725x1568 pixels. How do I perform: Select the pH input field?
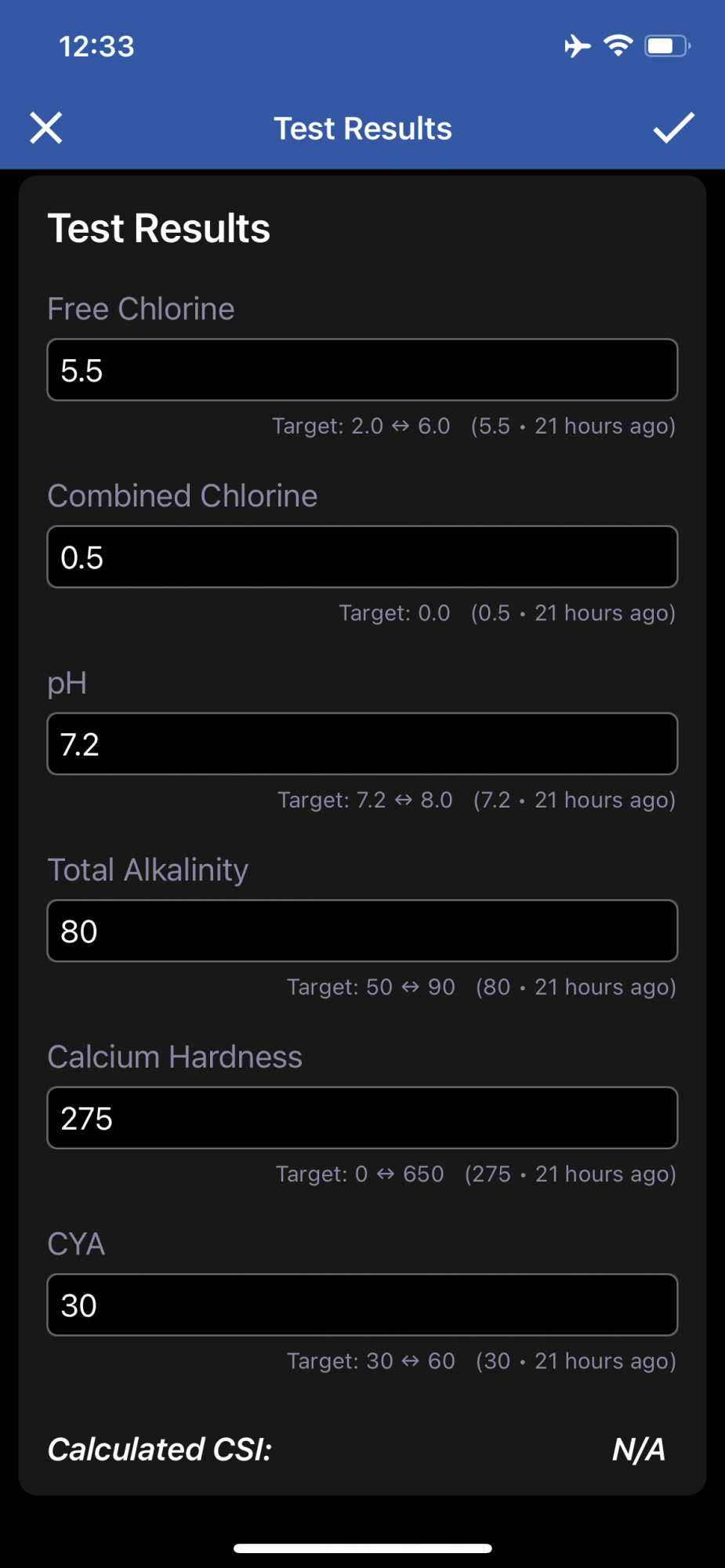362,744
